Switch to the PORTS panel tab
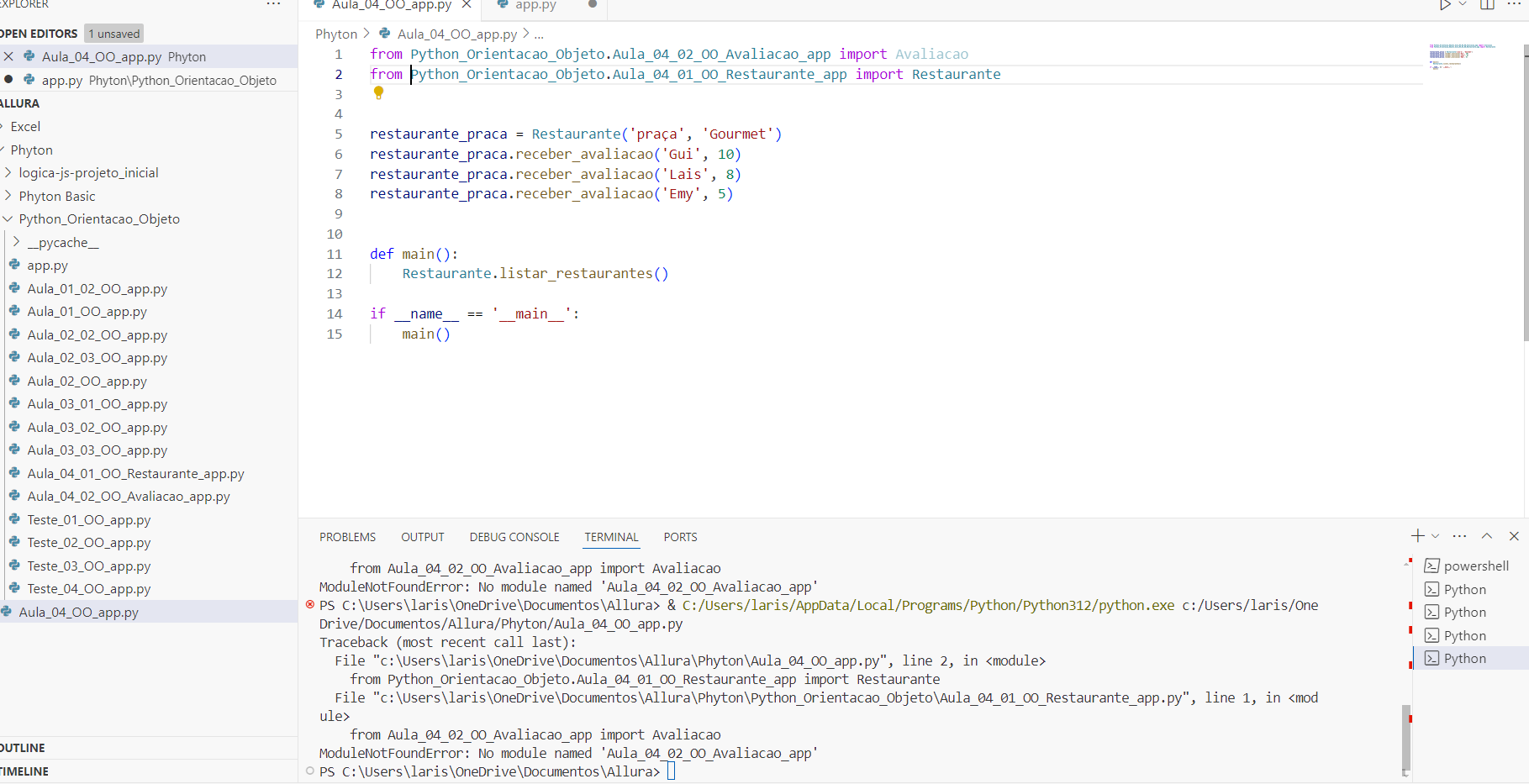Screen dimensions: 1529x784 (x=680, y=537)
